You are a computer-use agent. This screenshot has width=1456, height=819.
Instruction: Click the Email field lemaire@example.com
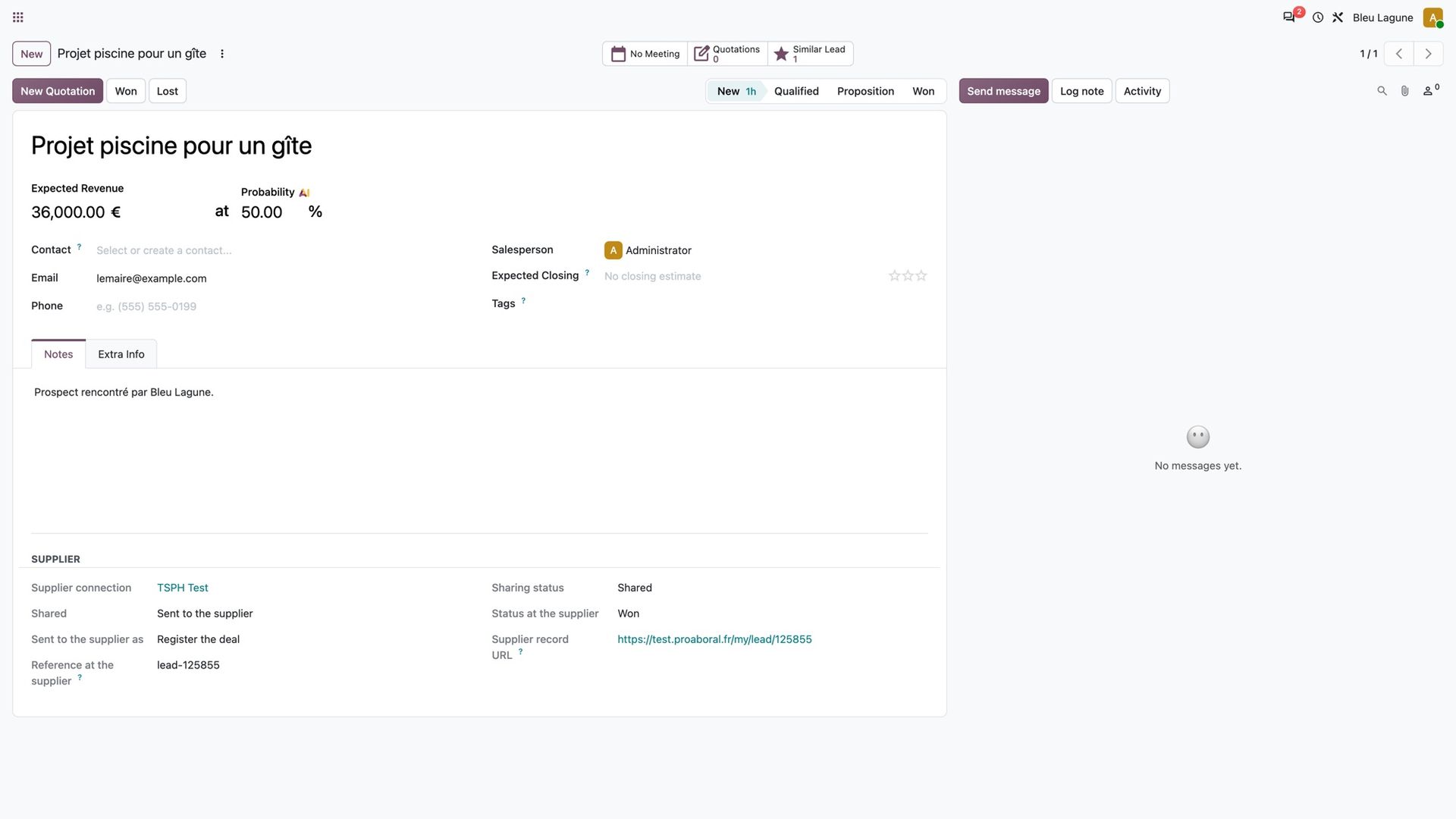pos(281,278)
